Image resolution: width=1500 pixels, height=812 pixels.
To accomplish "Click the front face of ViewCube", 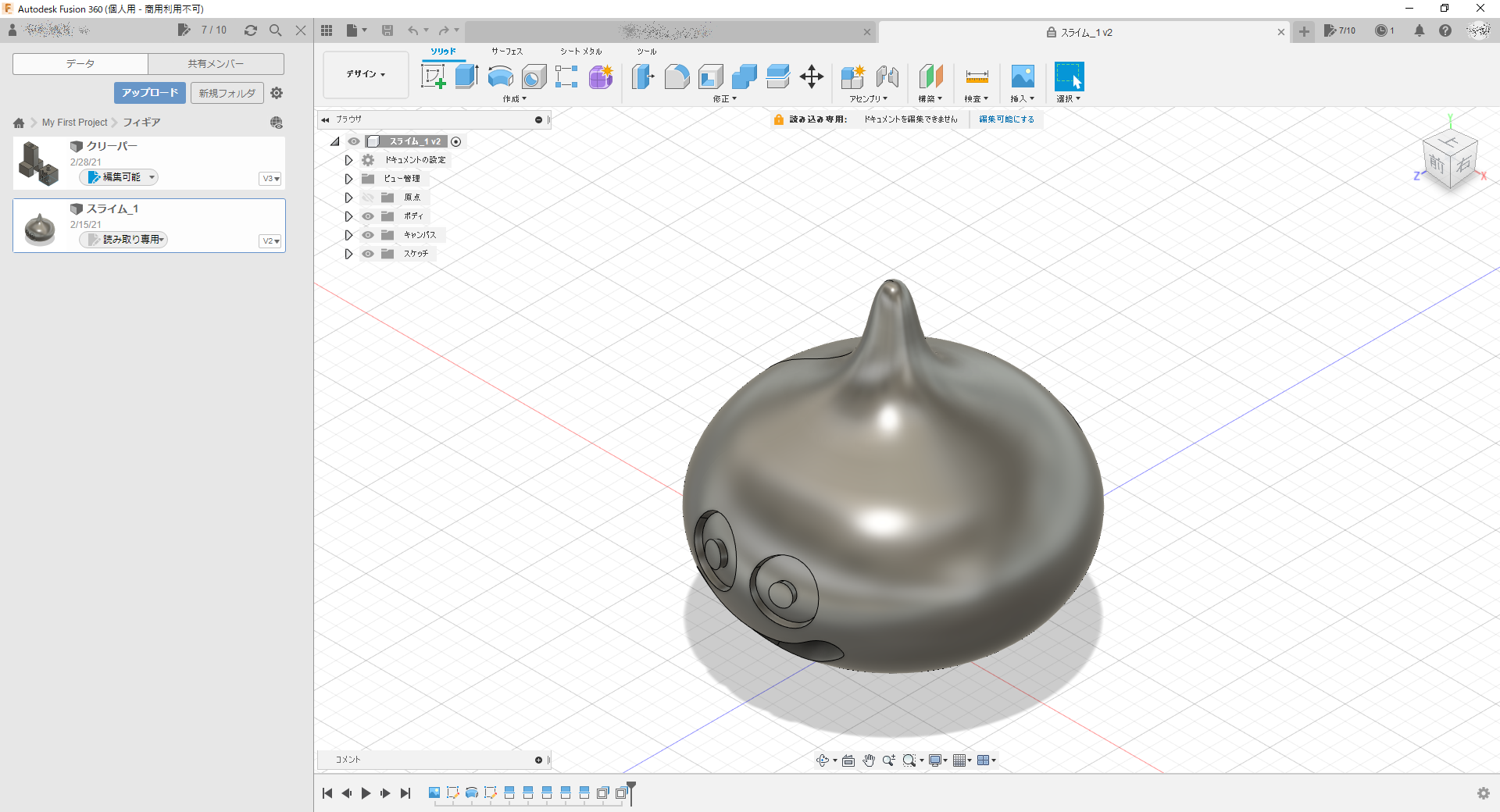I will pos(1436,163).
